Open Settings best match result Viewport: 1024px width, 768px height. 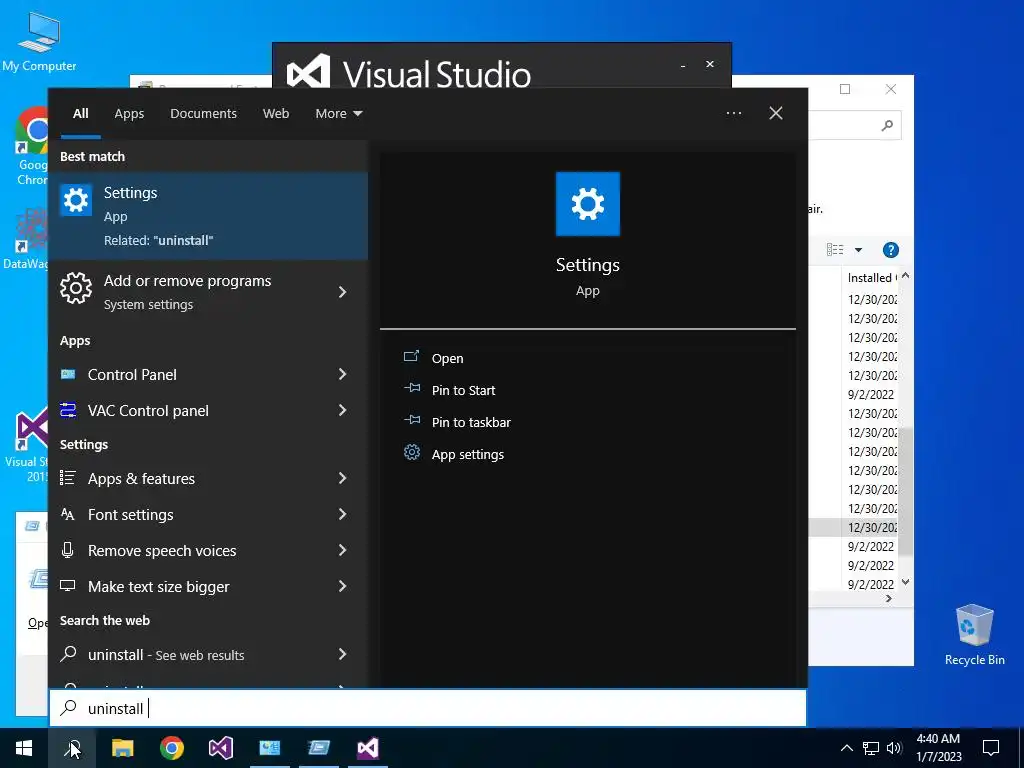point(208,216)
